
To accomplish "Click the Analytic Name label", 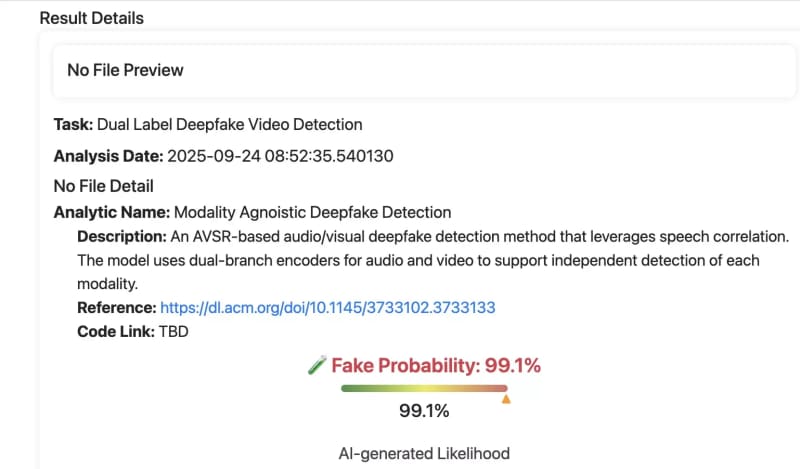I will [x=111, y=212].
